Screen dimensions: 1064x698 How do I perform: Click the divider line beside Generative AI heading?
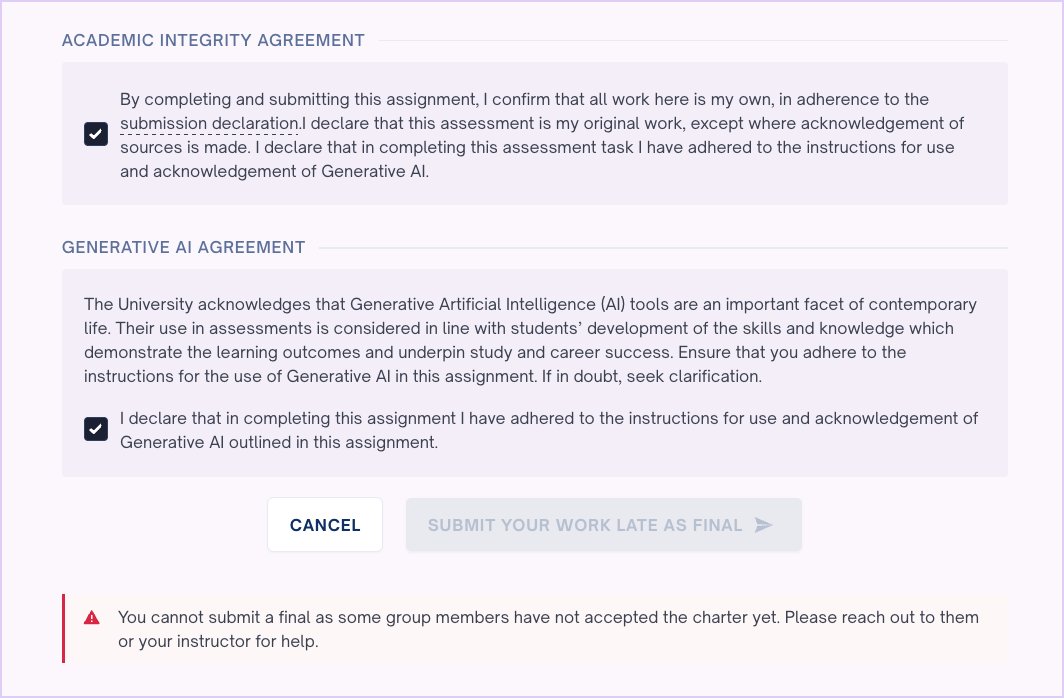660,247
